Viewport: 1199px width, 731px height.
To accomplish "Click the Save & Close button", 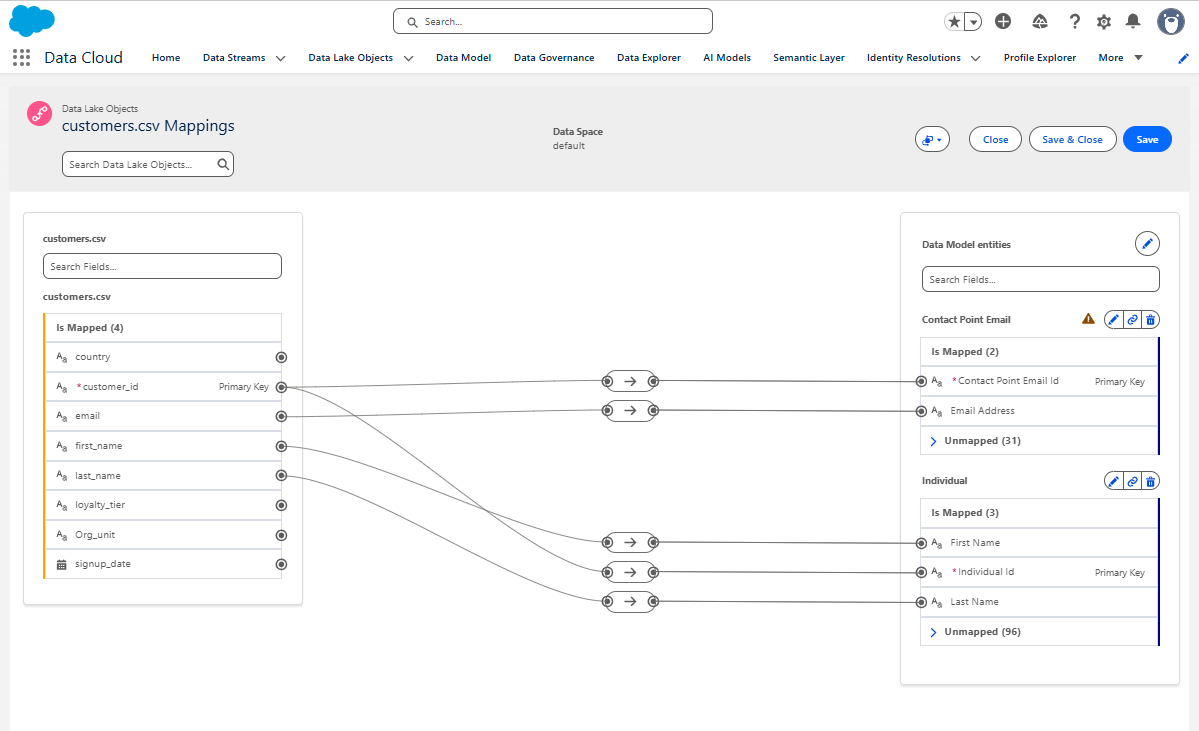I will click(1072, 139).
